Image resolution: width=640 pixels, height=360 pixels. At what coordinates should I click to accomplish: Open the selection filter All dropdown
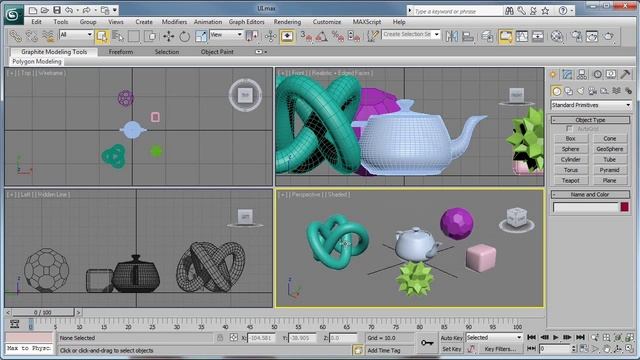click(76, 35)
